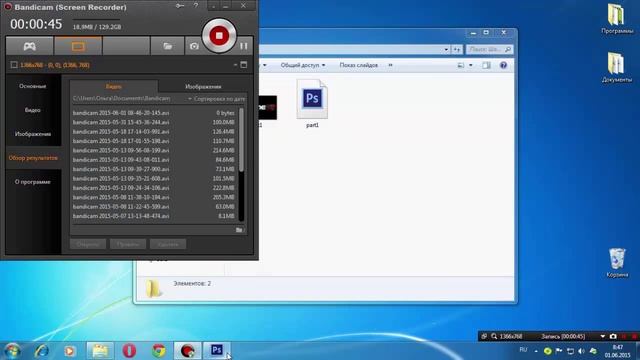Image resolution: width=640 pixels, height=360 pixels.
Task: Open the Общий доступ menu in Explorer
Action: (x=303, y=65)
